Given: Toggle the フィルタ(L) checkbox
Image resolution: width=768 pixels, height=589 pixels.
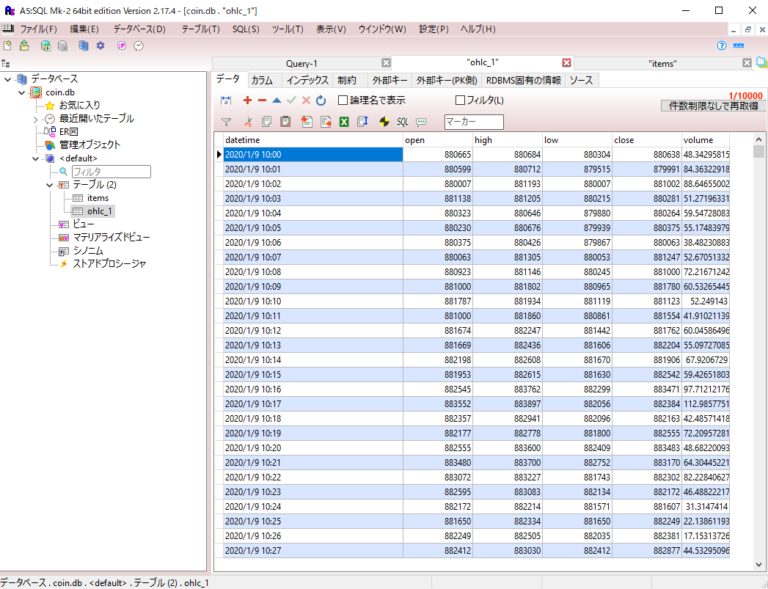Looking at the screenshot, I should (x=461, y=100).
